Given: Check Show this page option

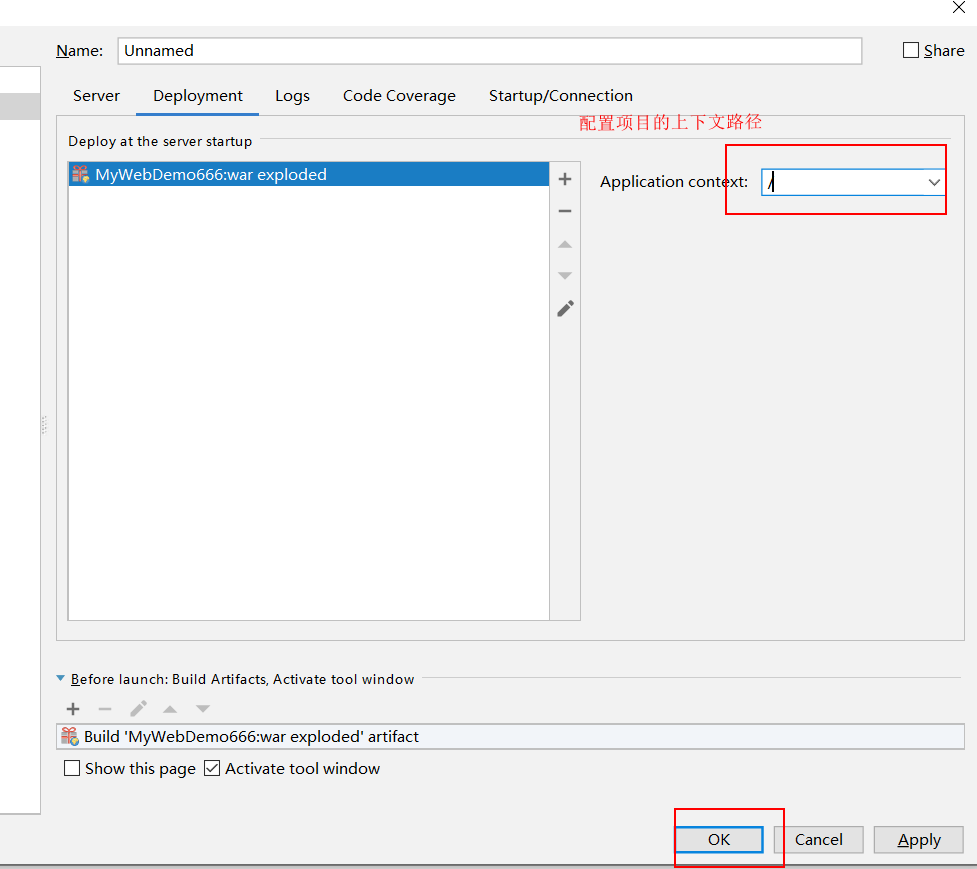Looking at the screenshot, I should tap(72, 768).
